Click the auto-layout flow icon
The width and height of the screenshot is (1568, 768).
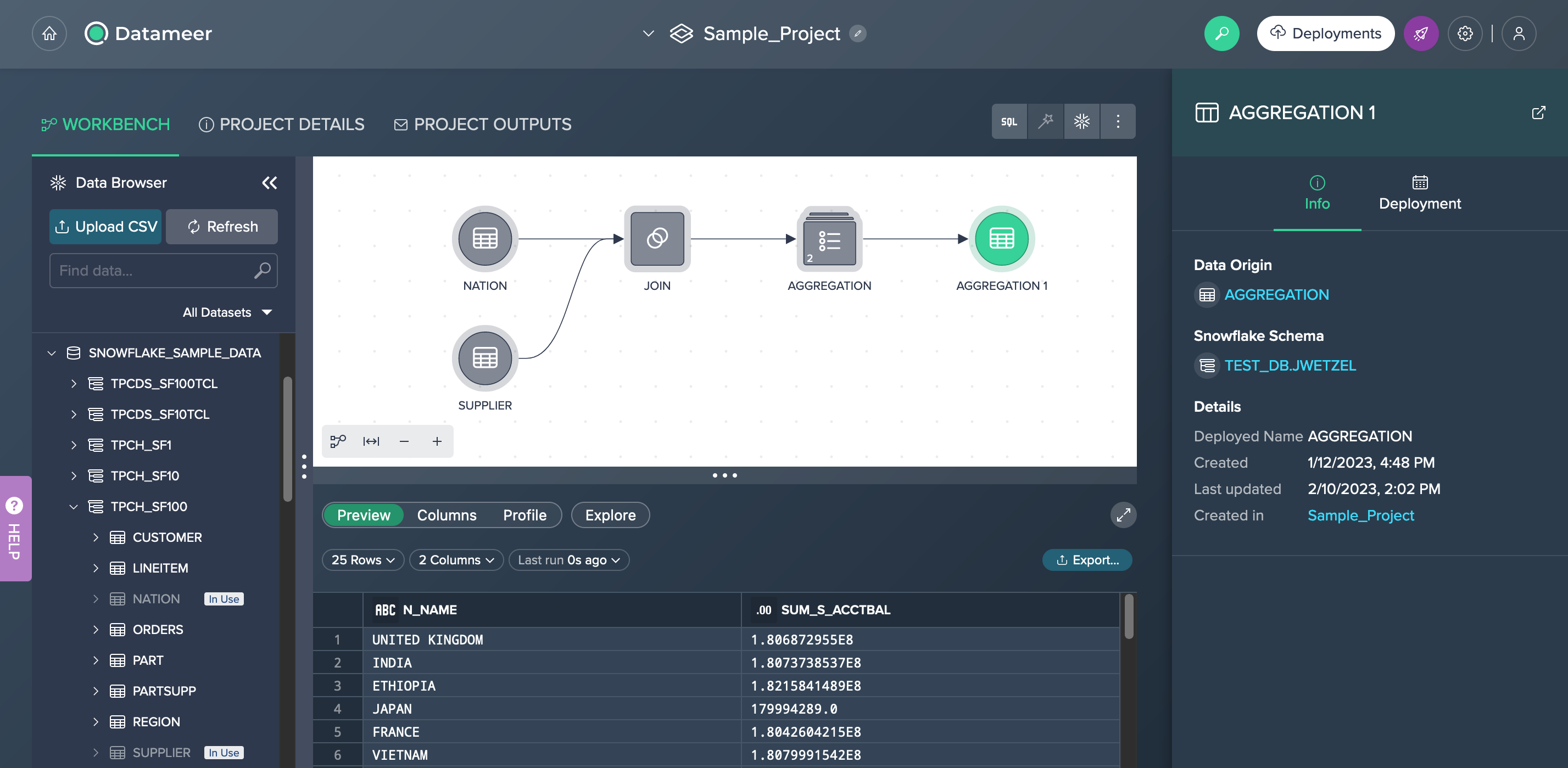pos(338,441)
